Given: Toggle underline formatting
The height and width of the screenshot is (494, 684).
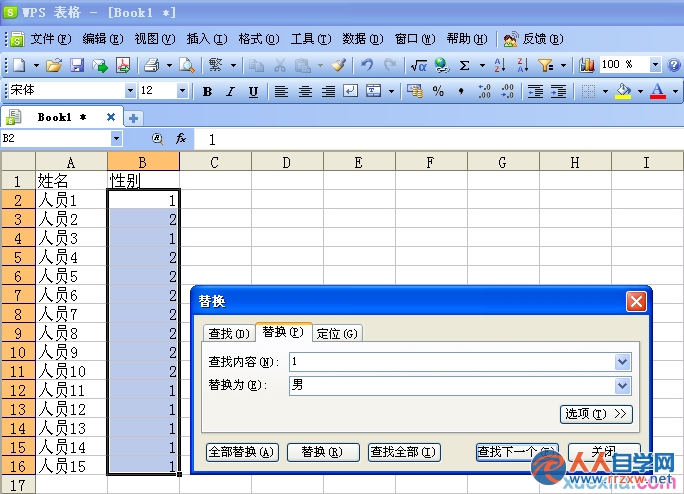Looking at the screenshot, I should pos(253,92).
